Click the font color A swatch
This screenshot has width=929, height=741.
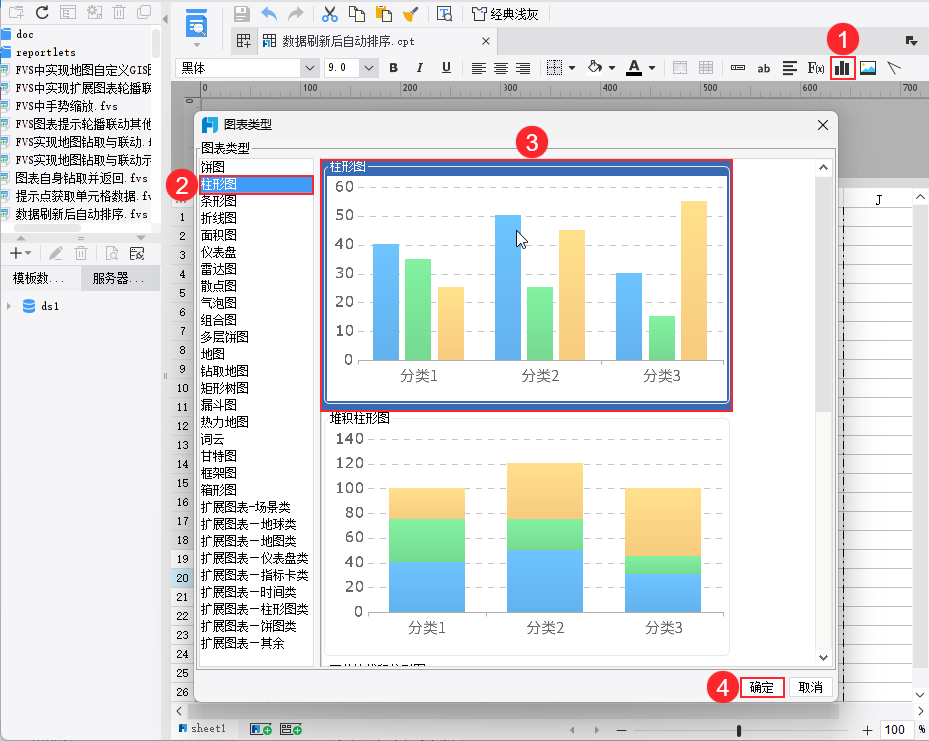634,68
